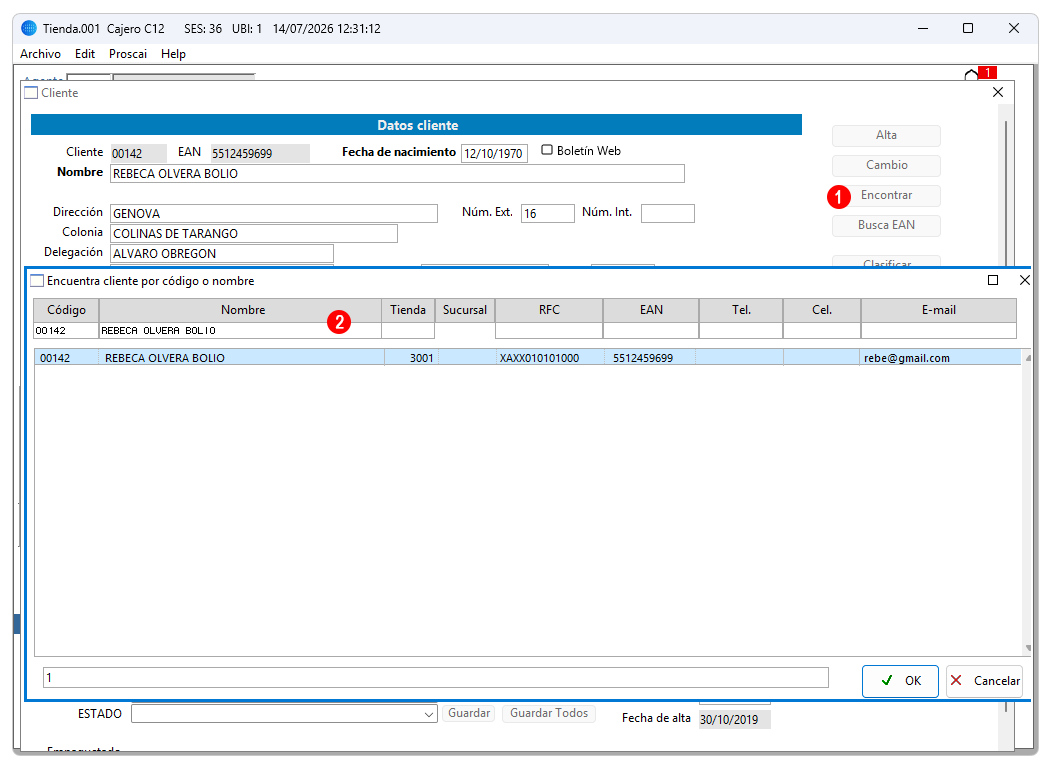The height and width of the screenshot is (770, 1054).
Task: Select result row REBECA OLVERA BOLIO
Action: point(528,358)
